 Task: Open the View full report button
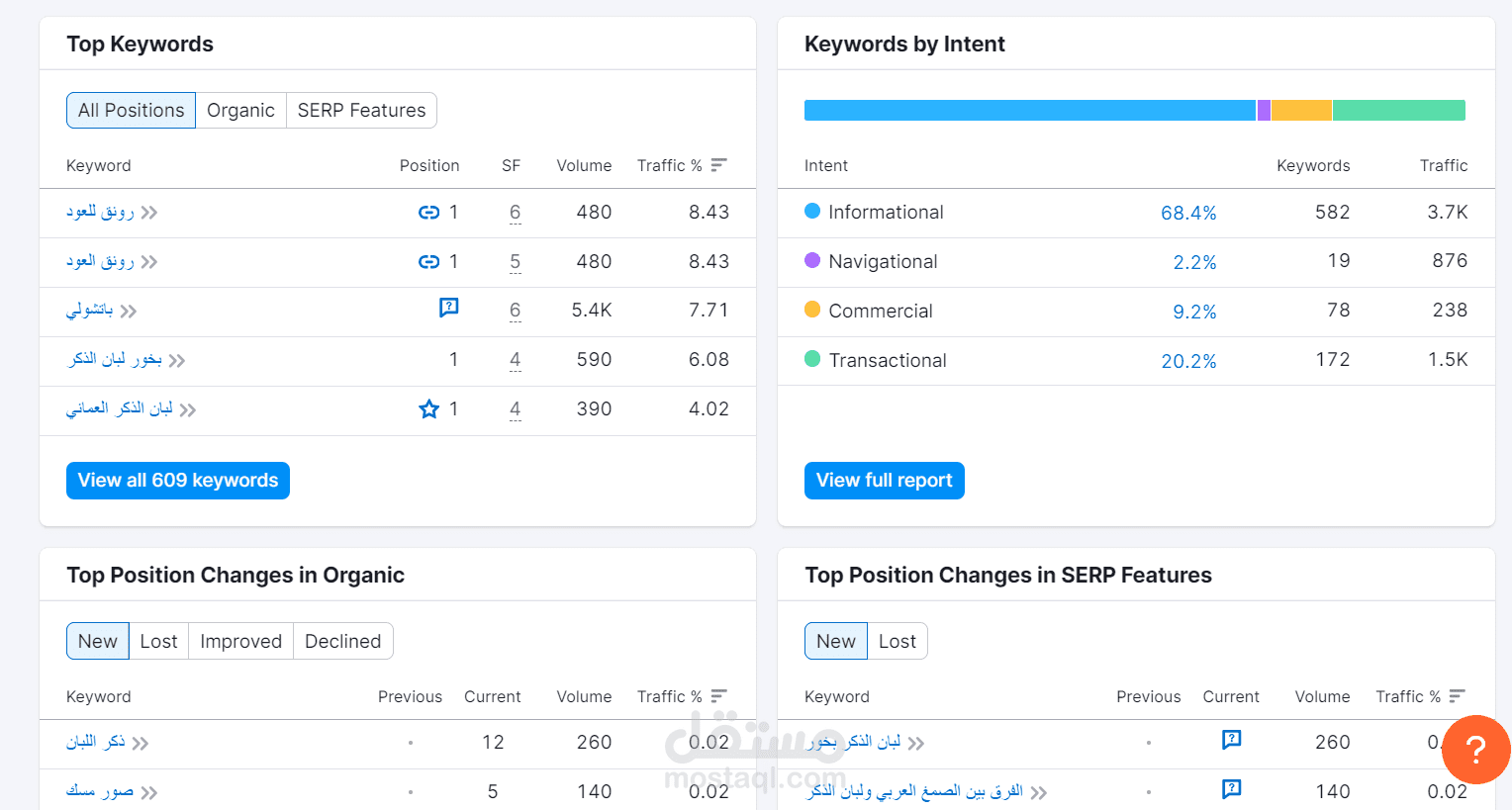click(x=884, y=481)
